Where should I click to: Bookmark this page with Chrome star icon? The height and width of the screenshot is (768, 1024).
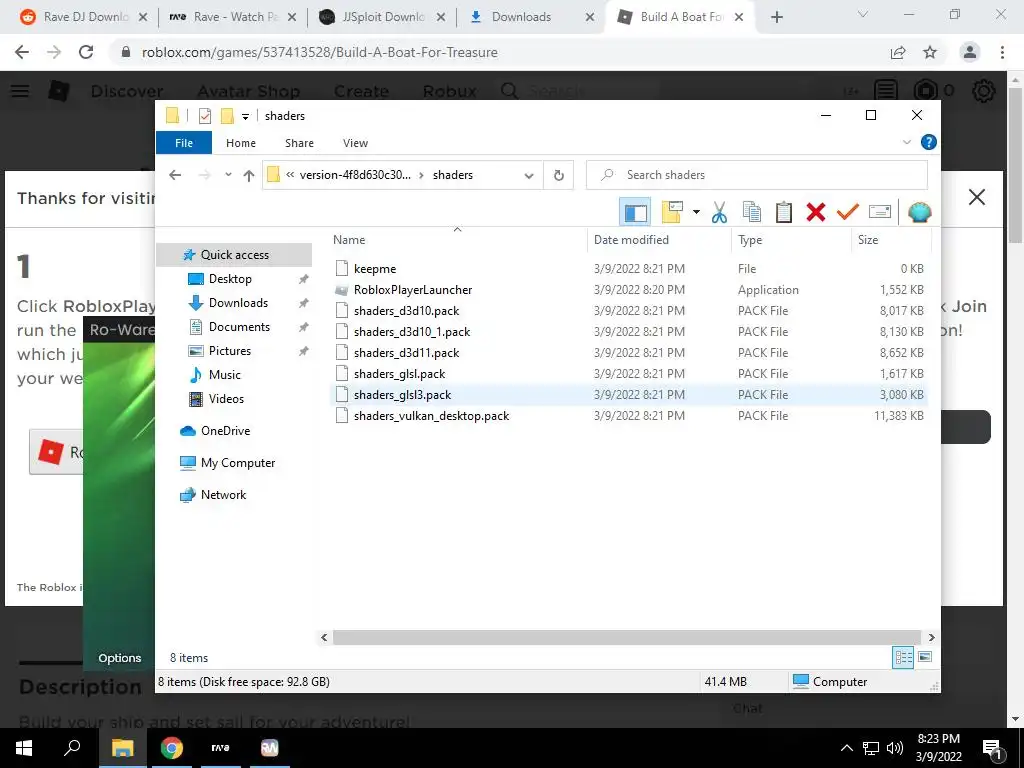[x=930, y=52]
